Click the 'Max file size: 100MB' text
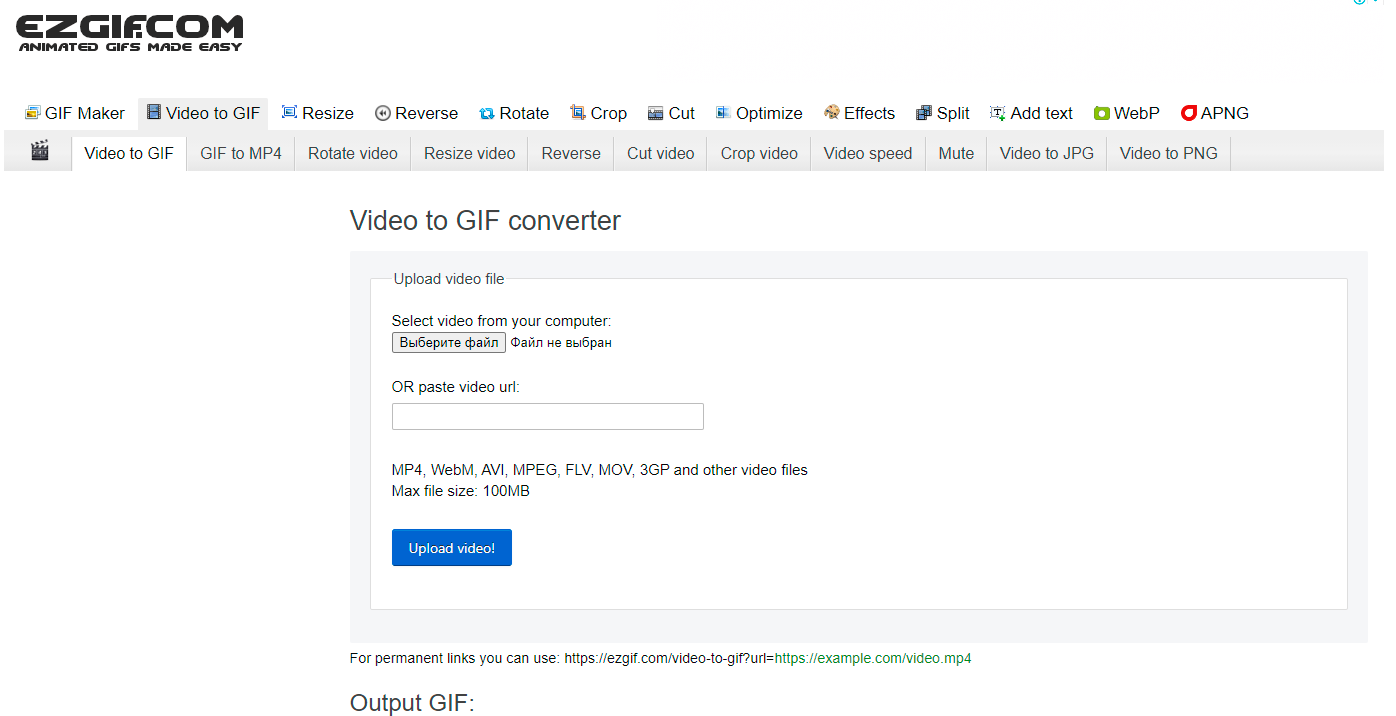This screenshot has width=1396, height=716. 461,491
